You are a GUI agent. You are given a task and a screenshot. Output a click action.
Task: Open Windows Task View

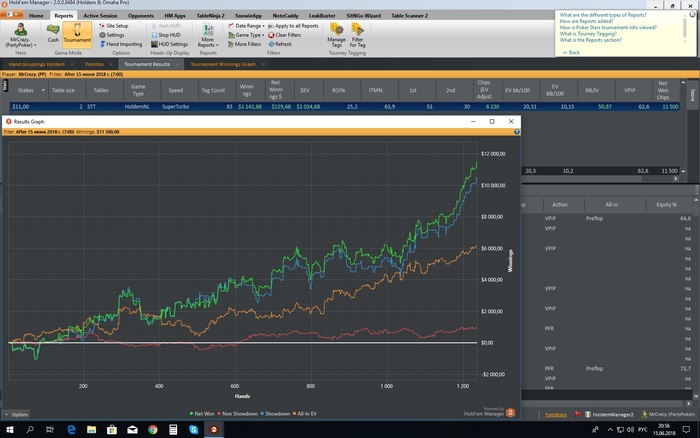click(x=50, y=430)
